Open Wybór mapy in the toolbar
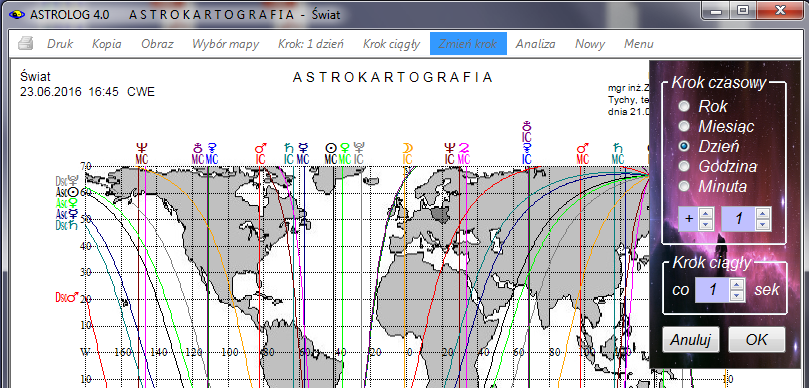Screen dimensions: 809x388 click(225, 44)
